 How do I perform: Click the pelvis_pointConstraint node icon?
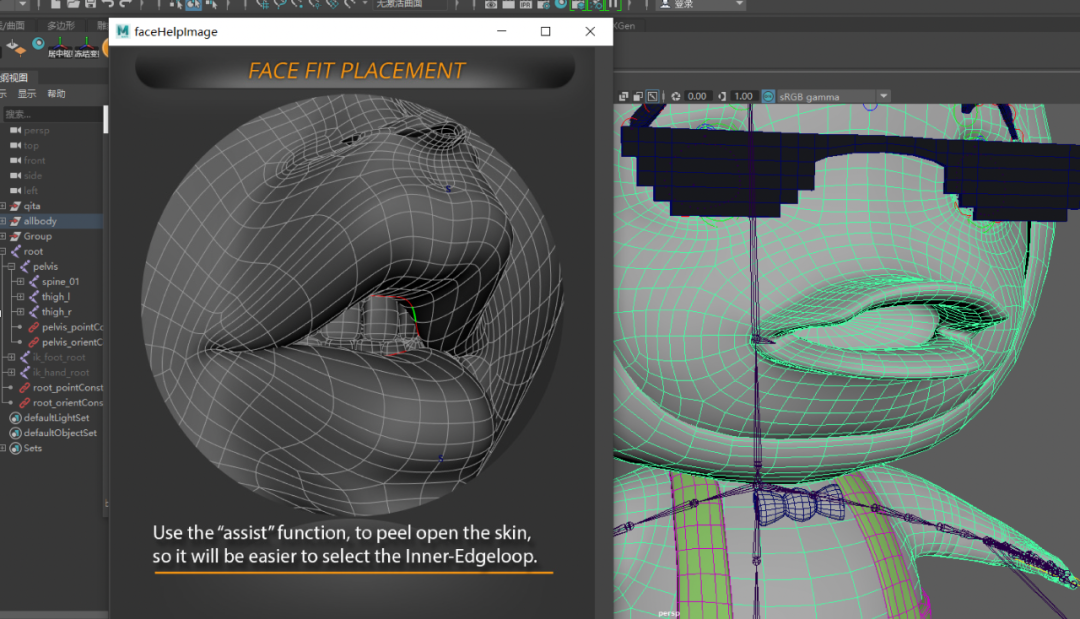tap(33, 327)
